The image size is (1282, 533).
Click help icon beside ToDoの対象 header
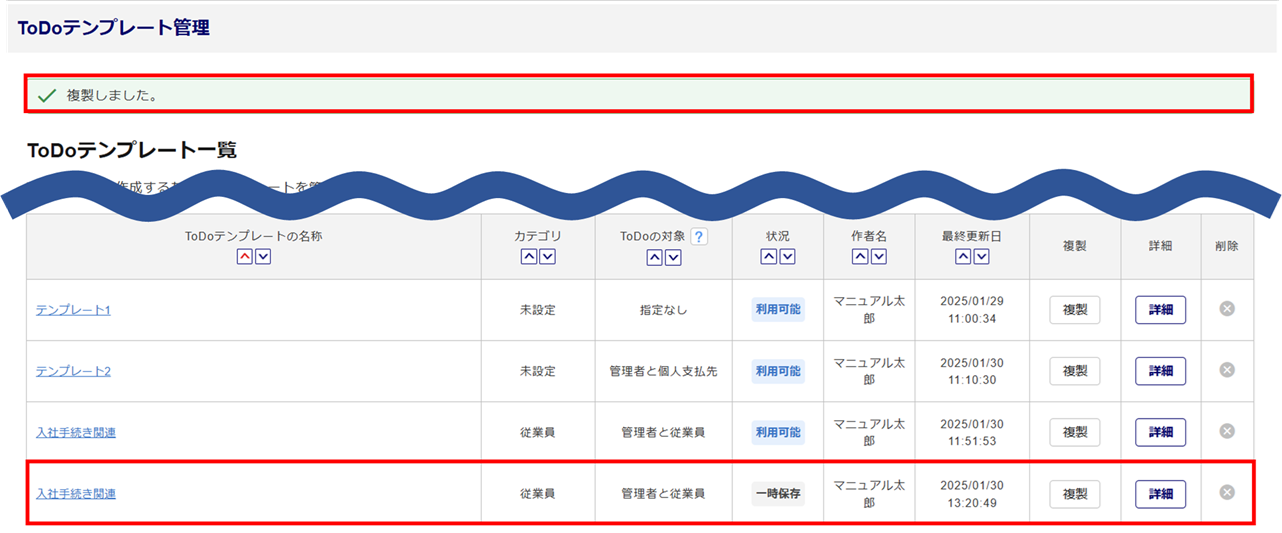pos(699,237)
